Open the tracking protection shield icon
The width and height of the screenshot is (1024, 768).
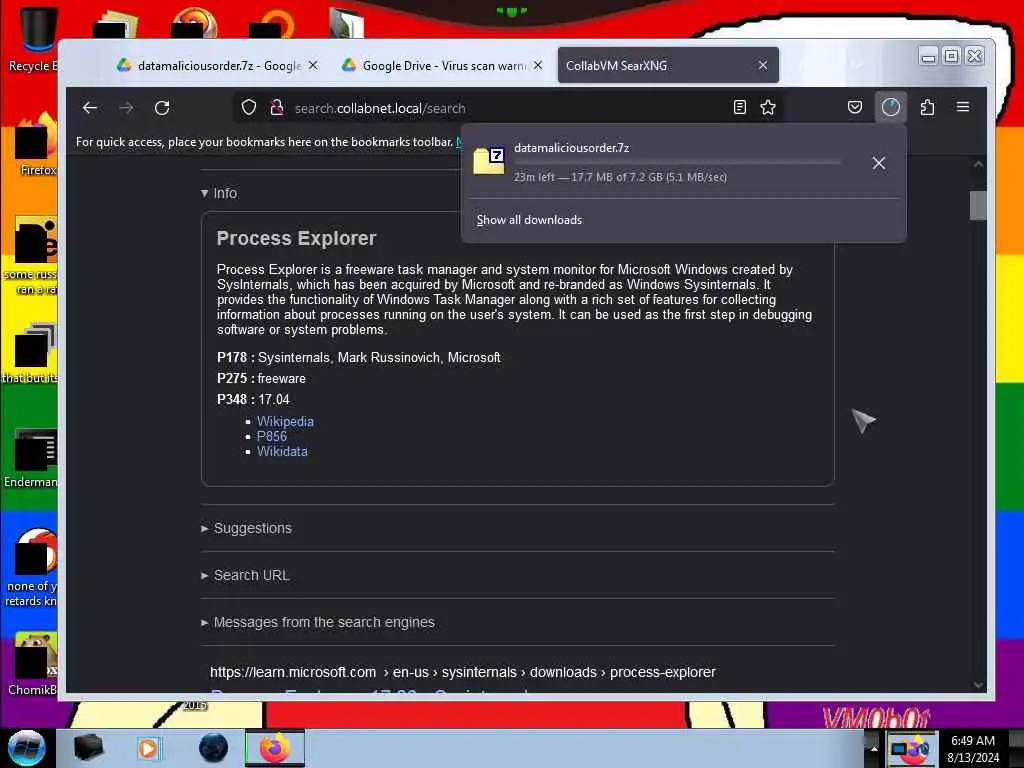(x=249, y=108)
